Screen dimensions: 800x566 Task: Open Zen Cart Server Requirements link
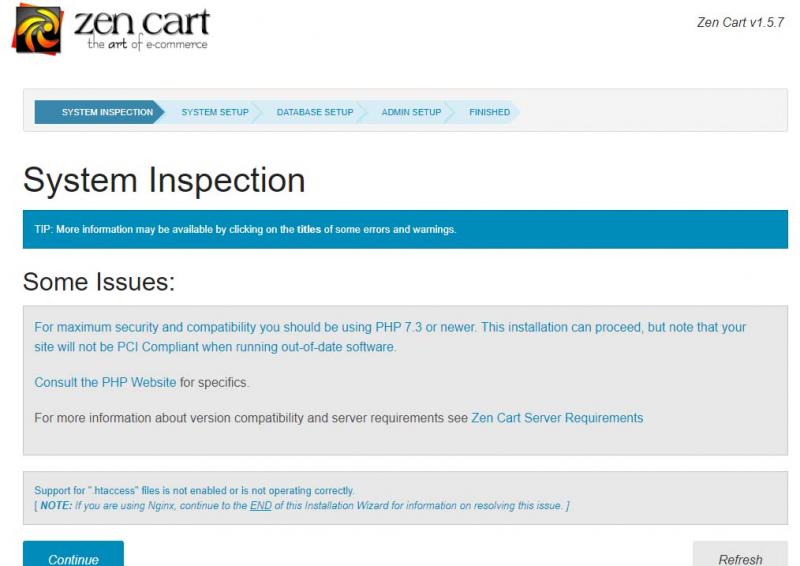[557, 418]
